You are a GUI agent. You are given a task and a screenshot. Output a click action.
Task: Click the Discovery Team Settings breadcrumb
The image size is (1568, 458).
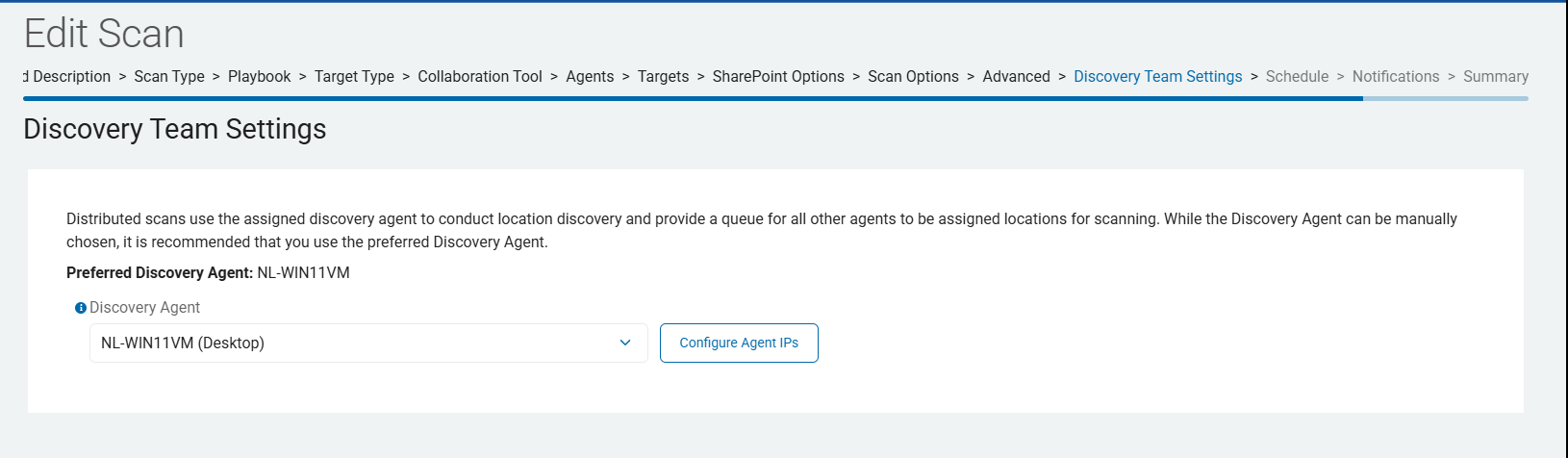point(1157,76)
